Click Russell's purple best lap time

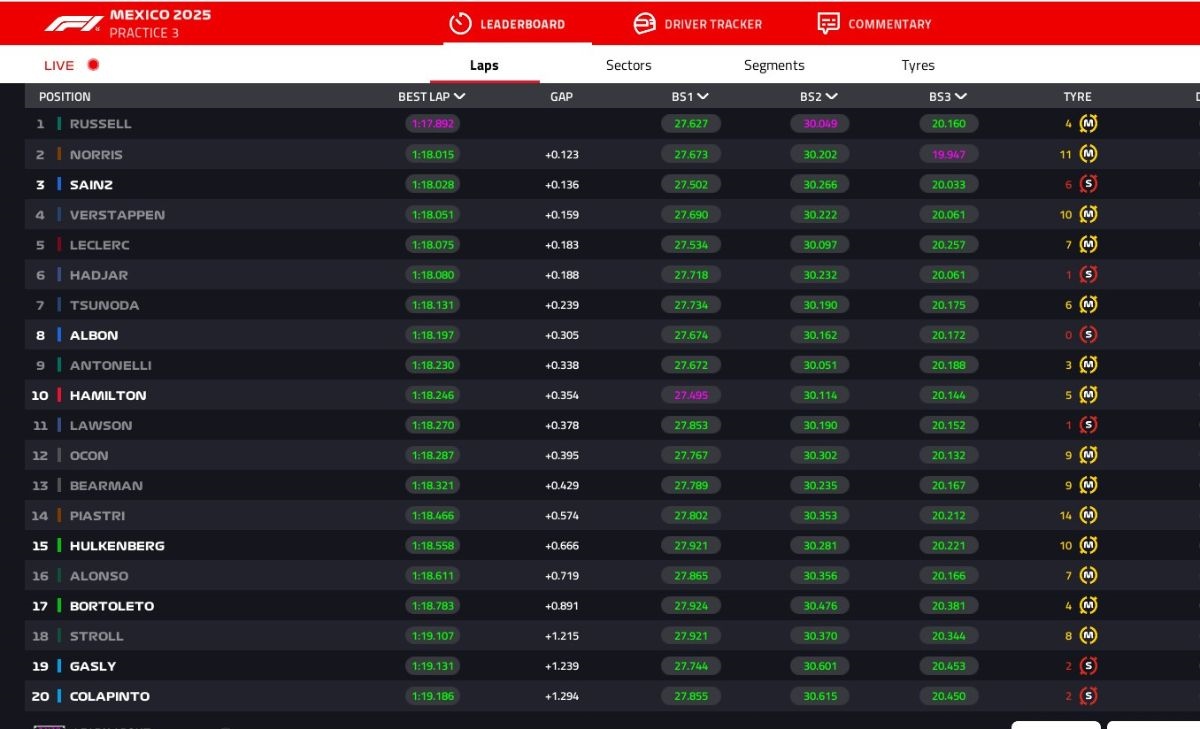tap(432, 124)
